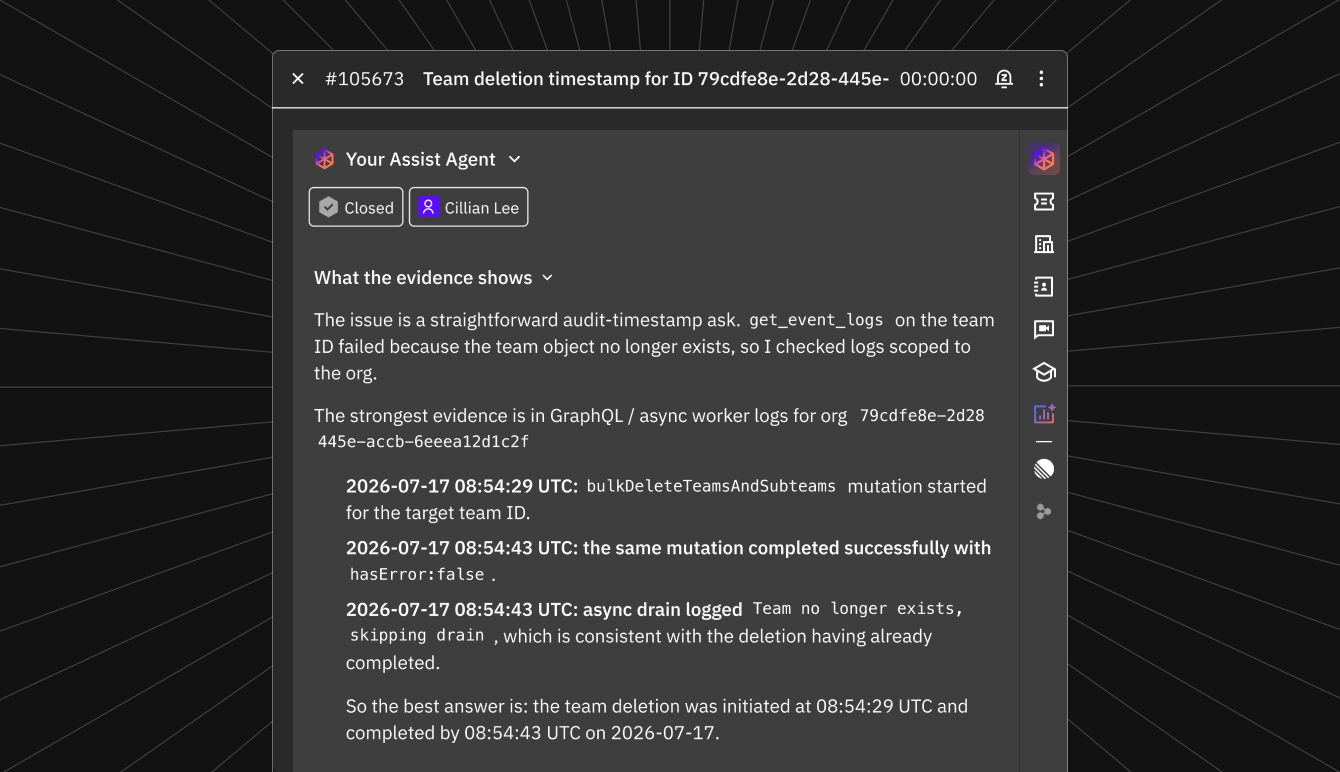Image resolution: width=1340 pixels, height=772 pixels.
Task: Close the ticket panel with X
Action: click(x=298, y=79)
